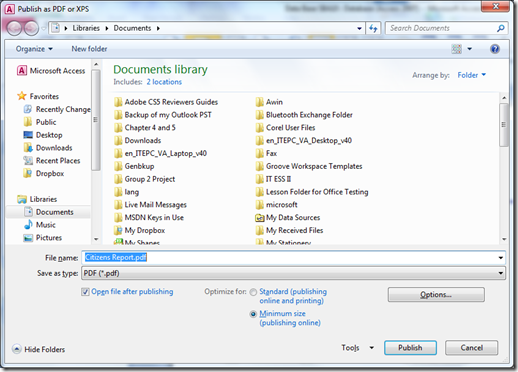Select the IT ESS II folder

pyautogui.click(x=273, y=179)
